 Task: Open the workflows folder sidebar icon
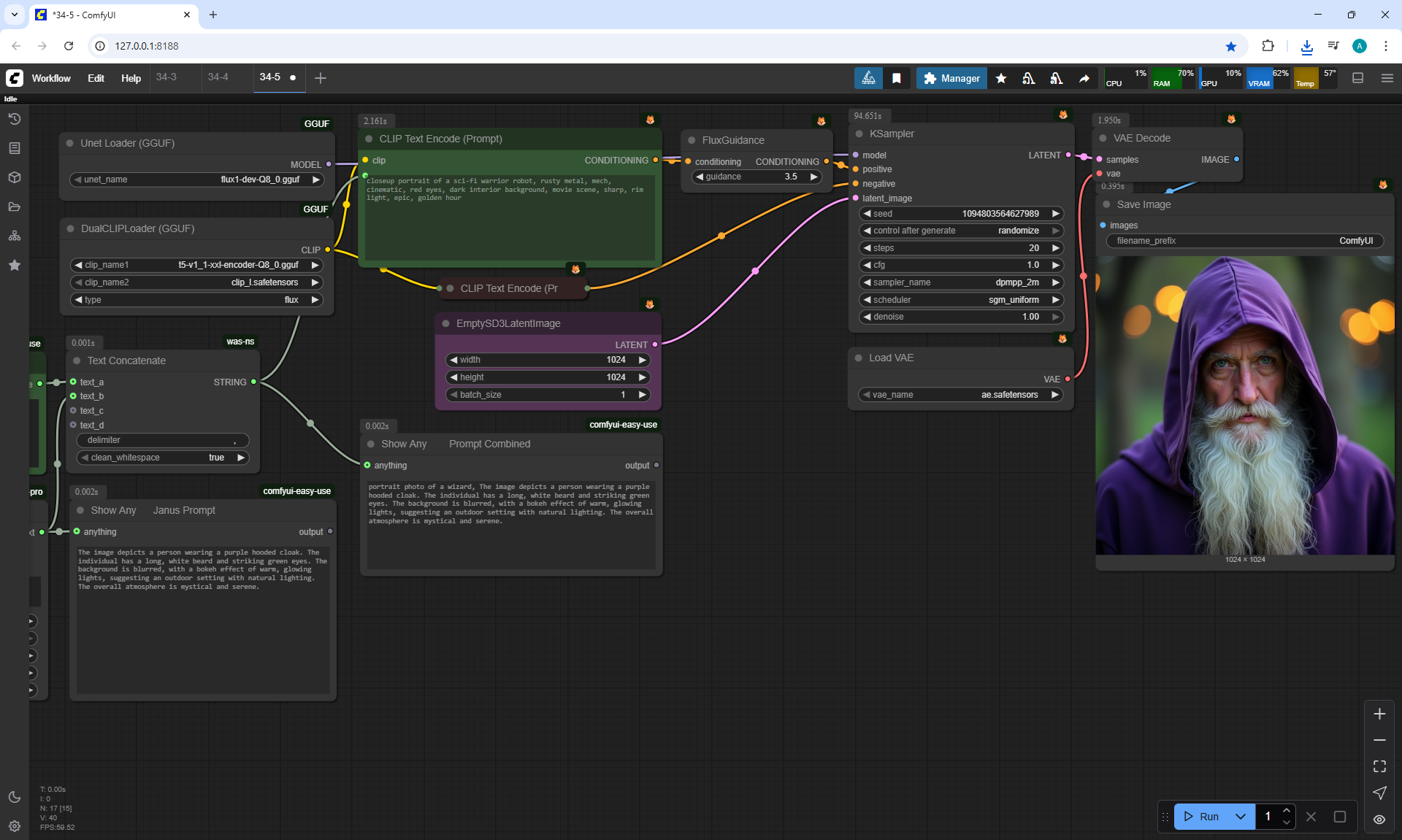15,207
